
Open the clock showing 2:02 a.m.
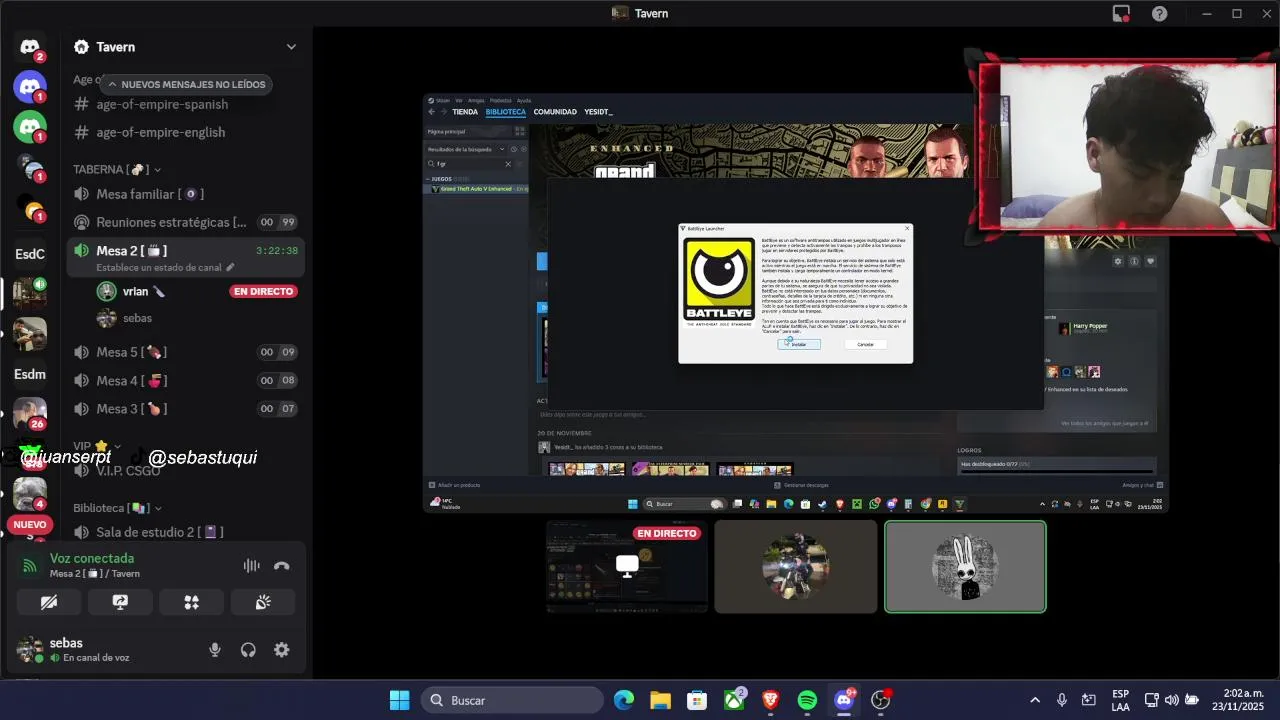(1238, 700)
